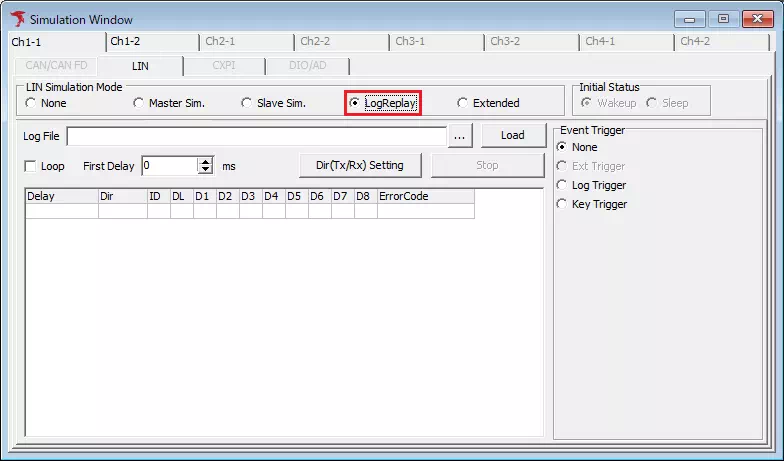Viewport: 784px width, 461px height.
Task: Set LIN Simulation Mode to None
Action: coord(31,103)
